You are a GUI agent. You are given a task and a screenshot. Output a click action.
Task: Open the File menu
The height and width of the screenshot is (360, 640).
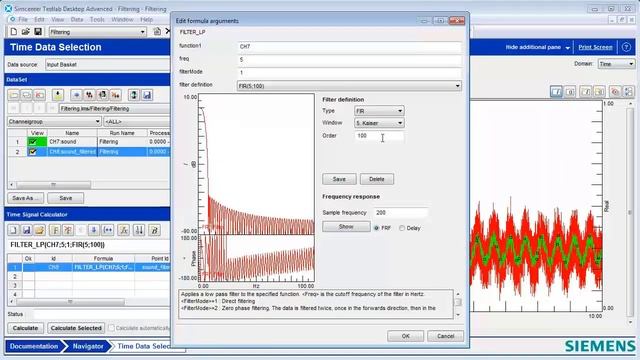(x=23, y=19)
